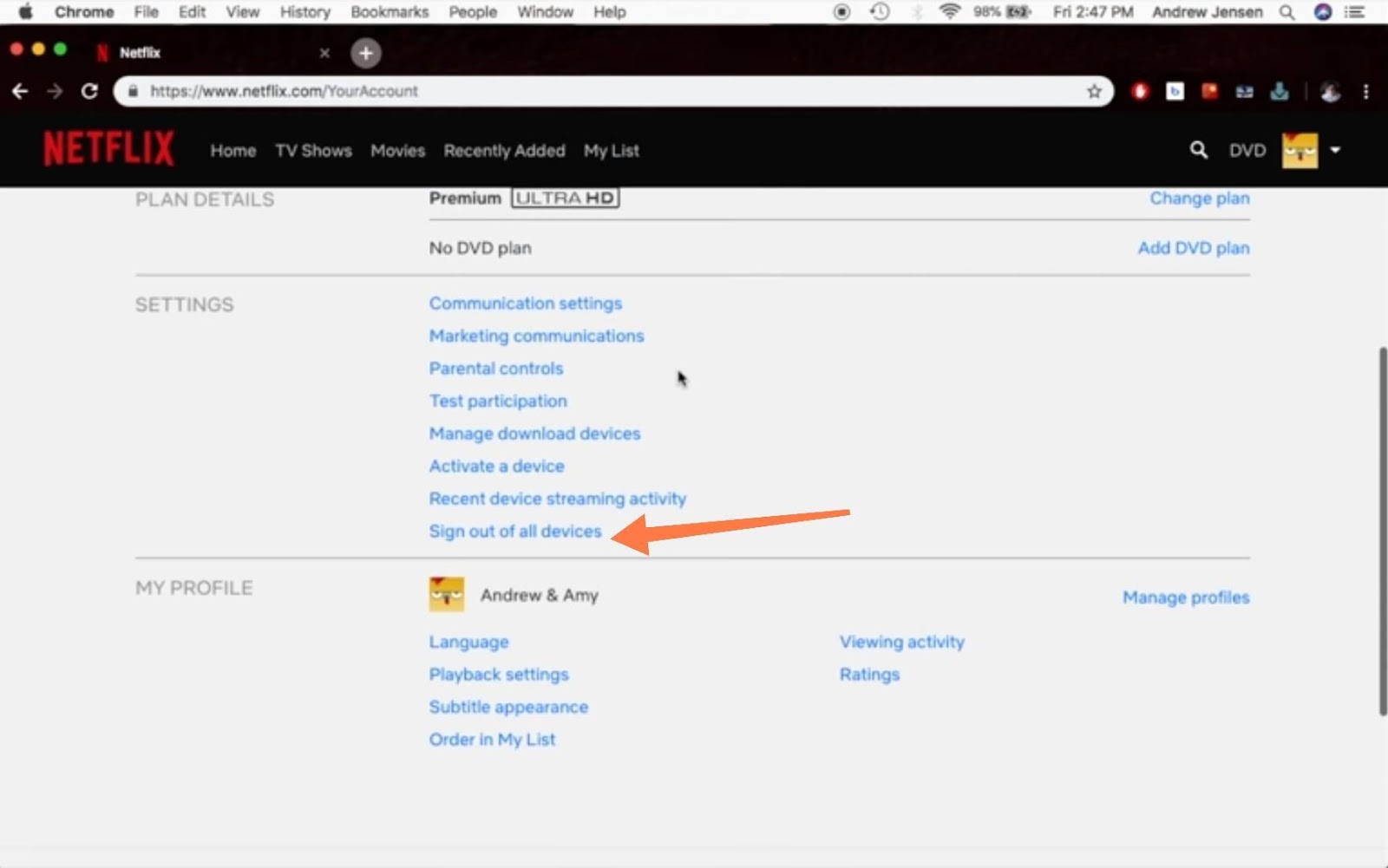Click the browser forward arrow
This screenshot has width=1388, height=868.
[x=55, y=91]
